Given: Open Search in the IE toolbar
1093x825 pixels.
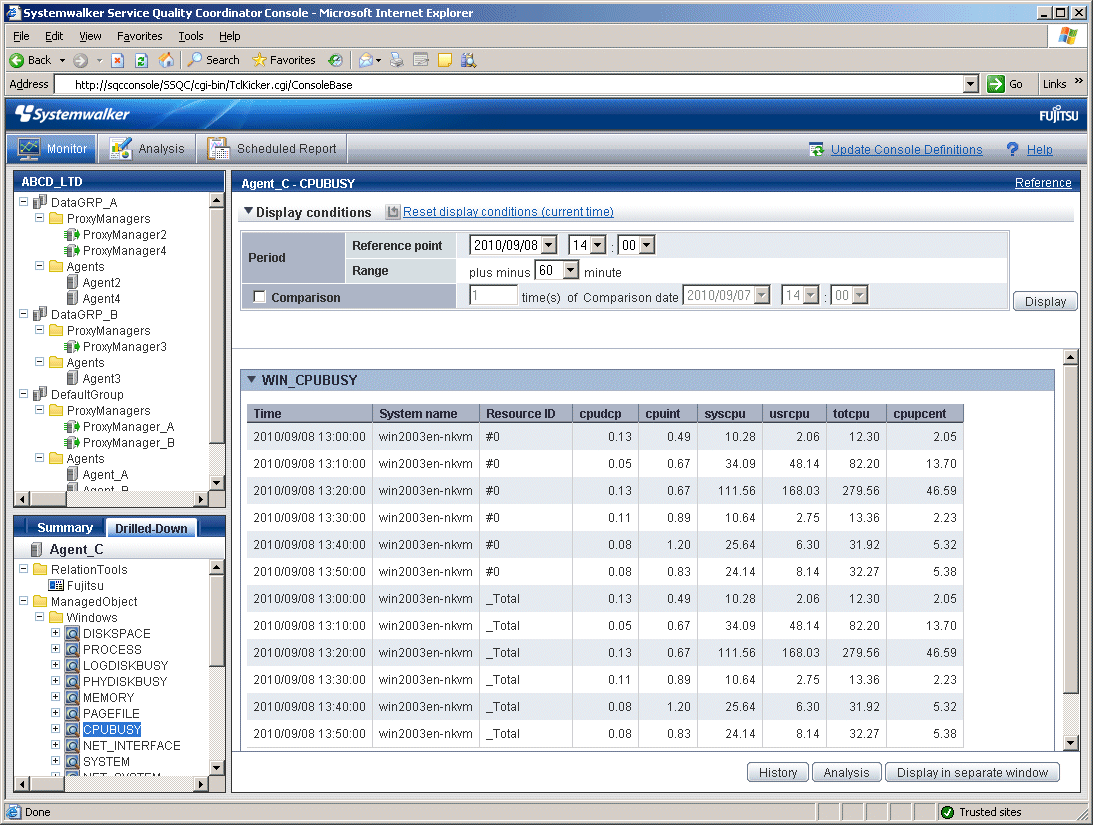Looking at the screenshot, I should (x=213, y=61).
